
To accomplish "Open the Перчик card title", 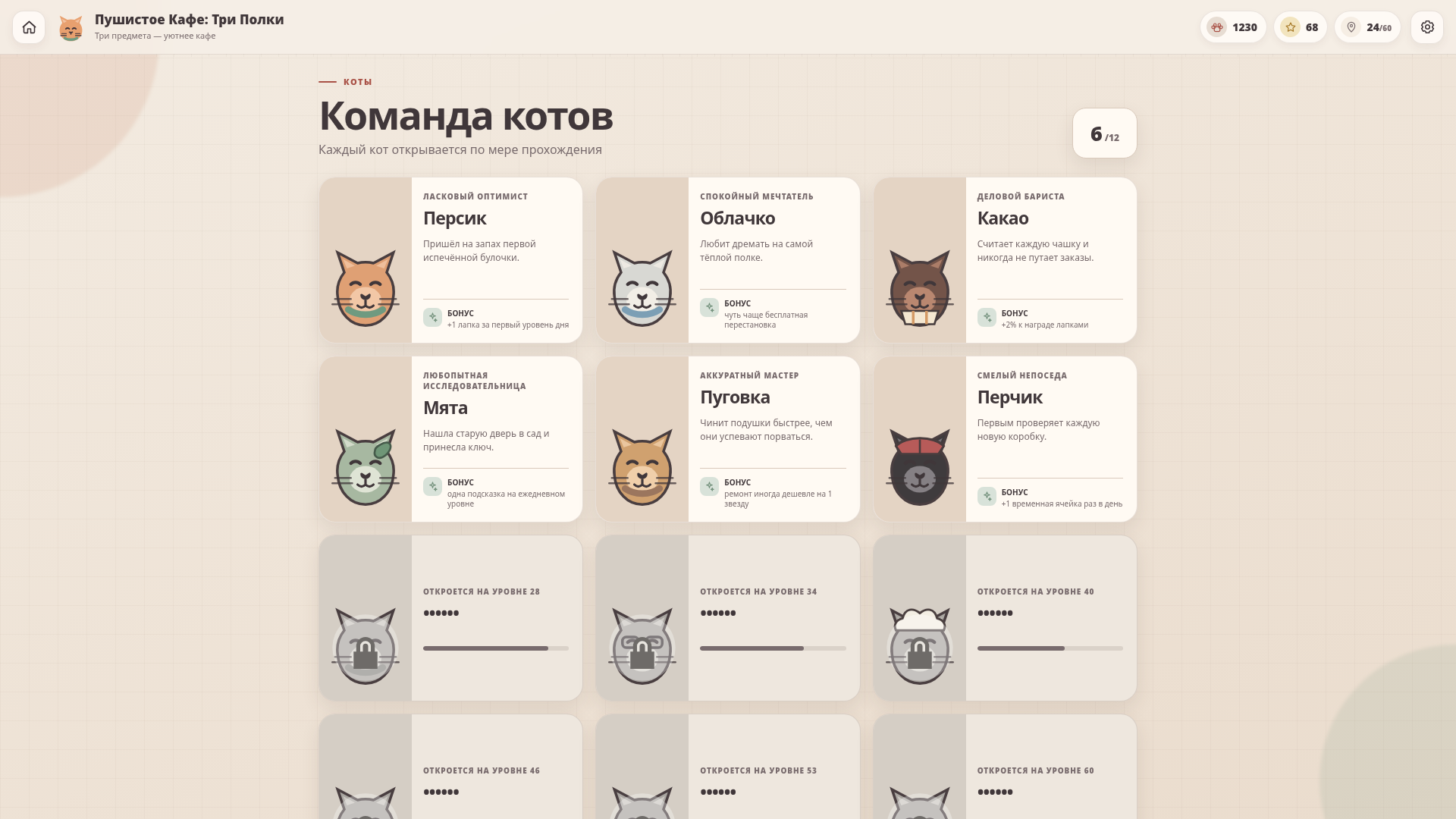I will (1010, 397).
